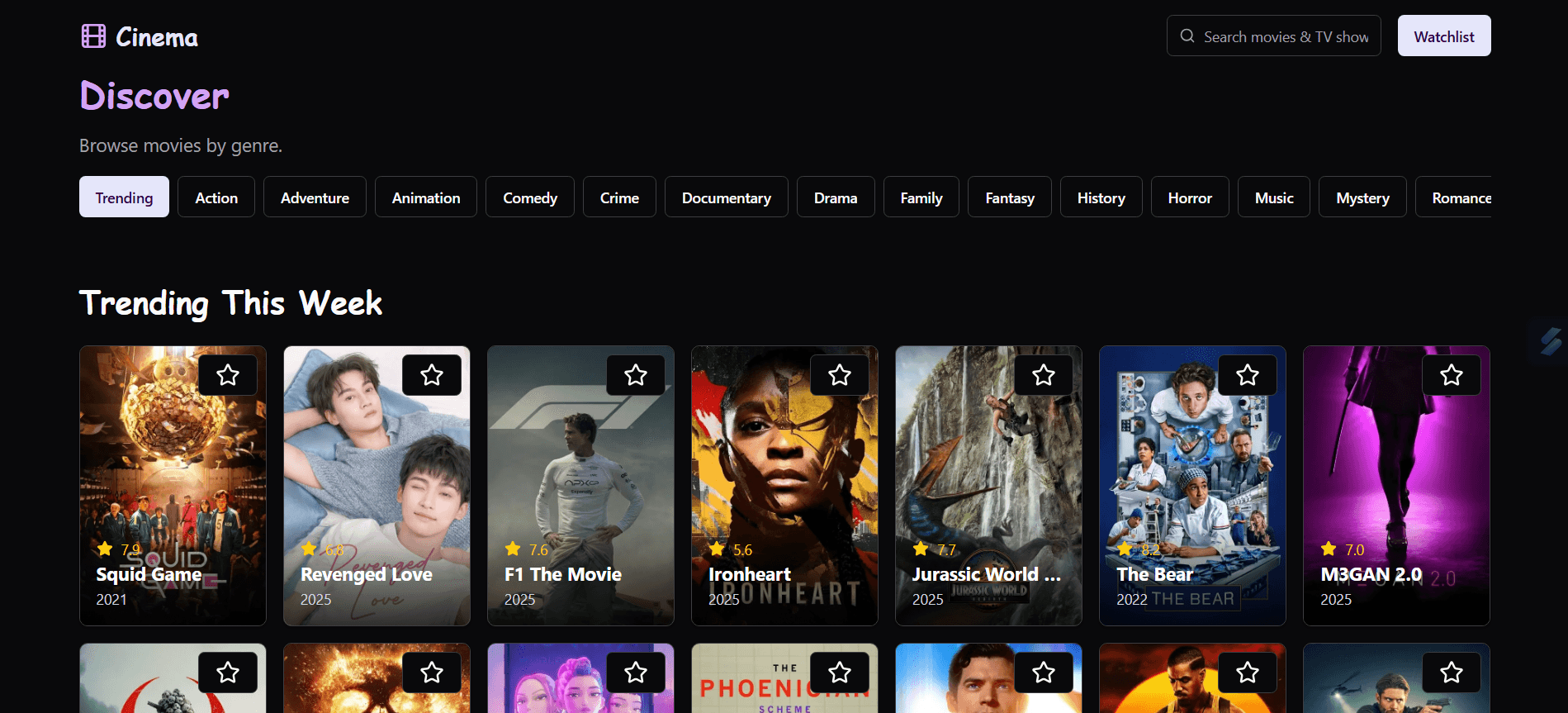Viewport: 1568px width, 713px height.
Task: Select the Animation genre tab
Action: click(426, 197)
